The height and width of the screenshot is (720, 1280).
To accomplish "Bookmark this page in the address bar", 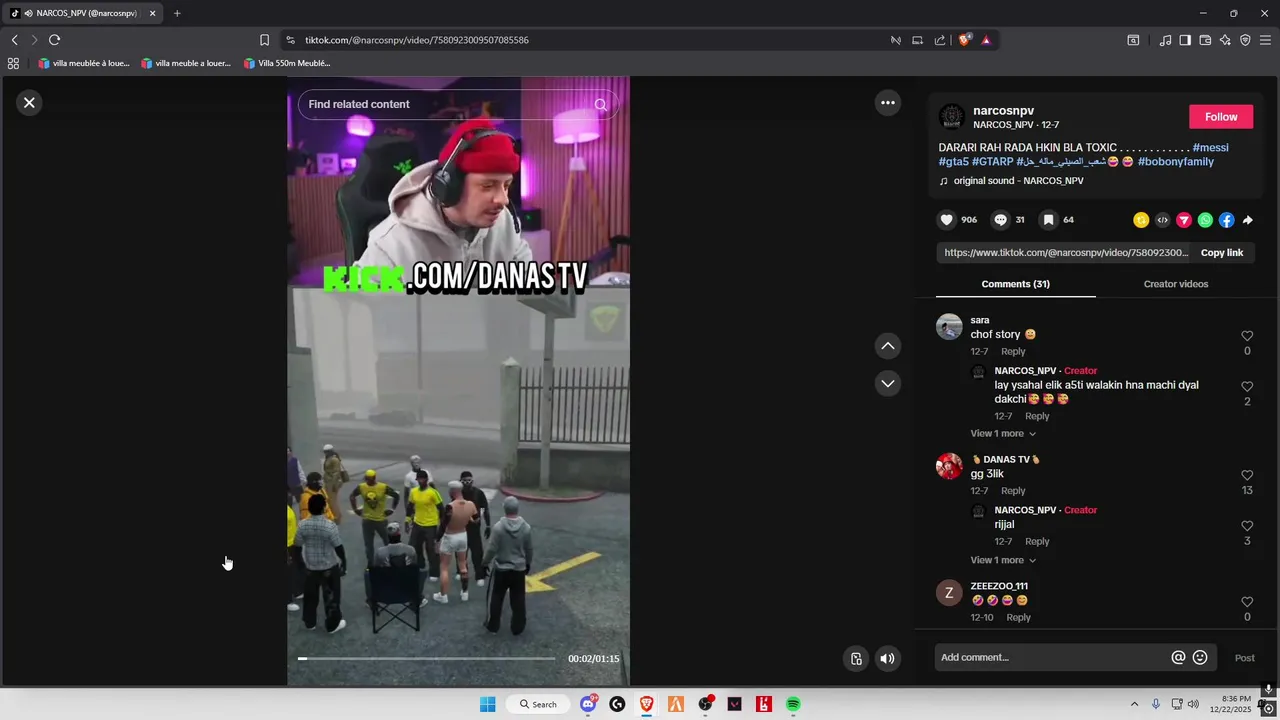I will tap(264, 40).
